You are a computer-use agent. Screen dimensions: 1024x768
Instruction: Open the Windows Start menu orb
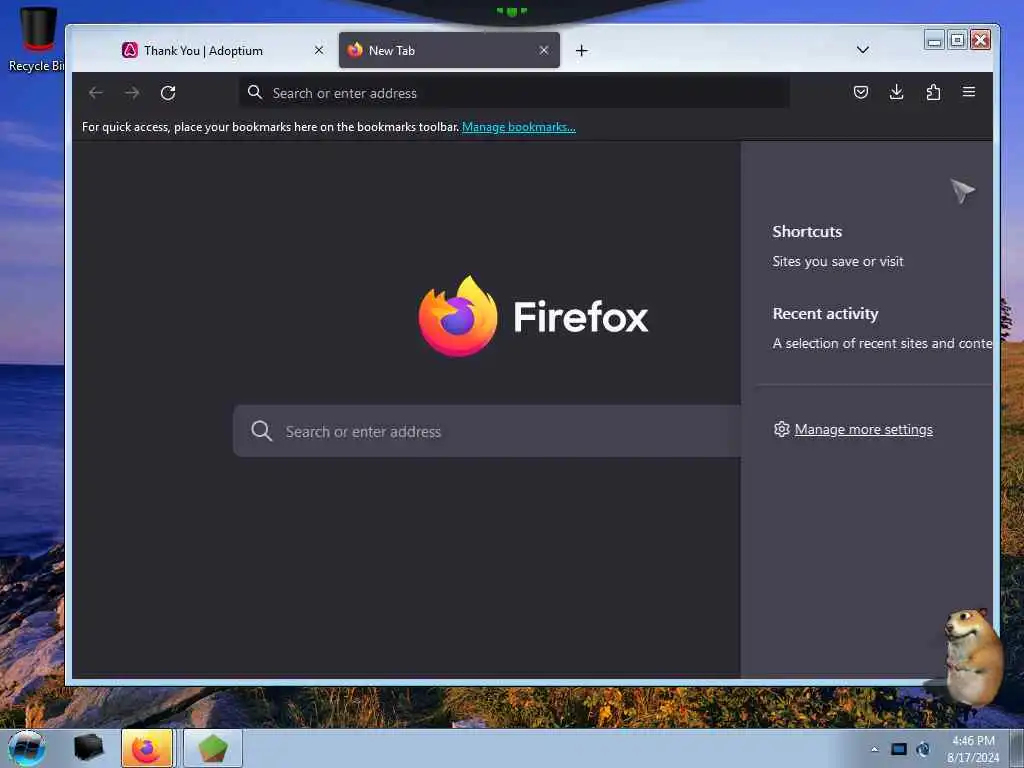coord(27,748)
